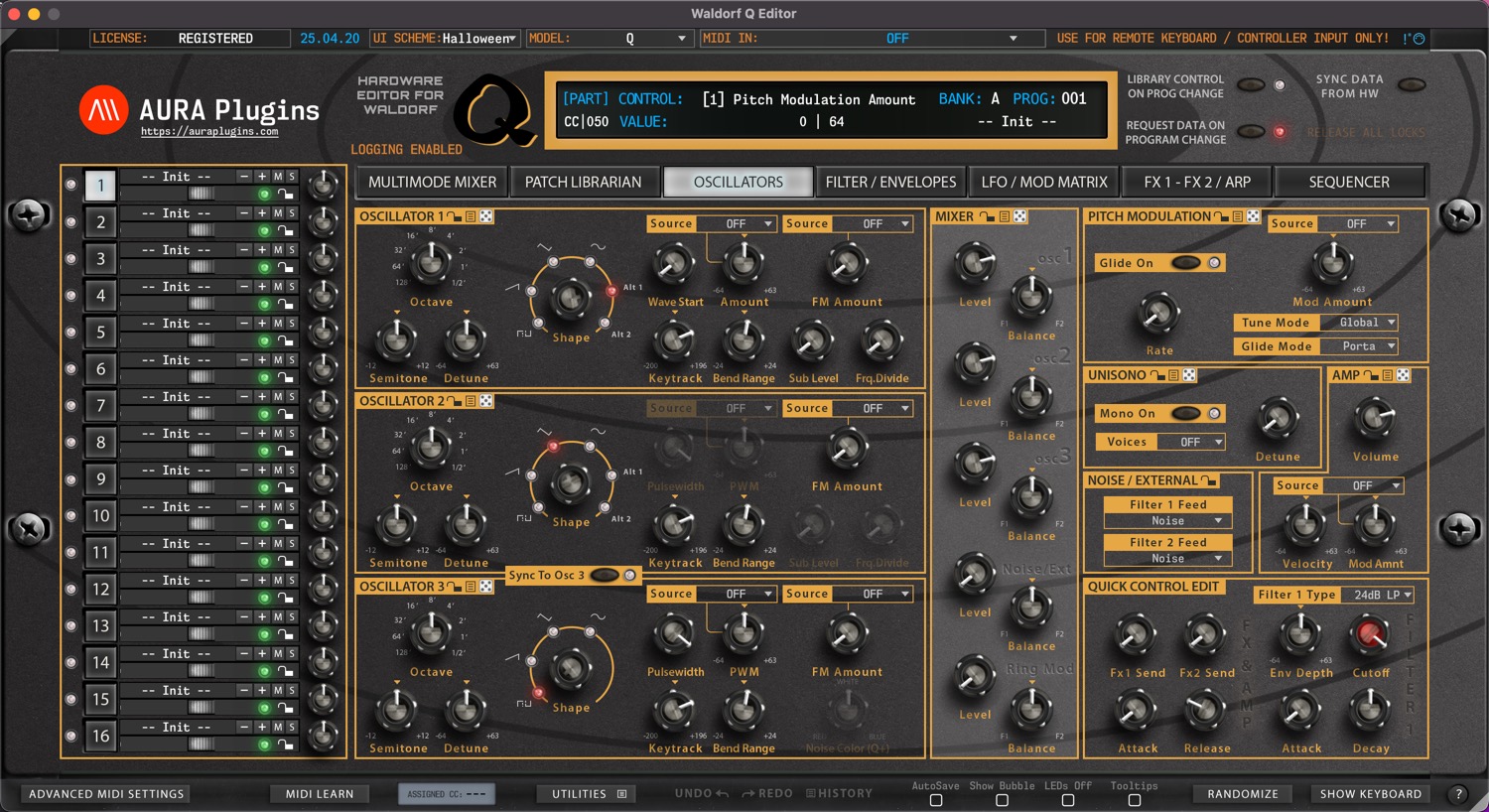Select part 7 number button
This screenshot has height=812, width=1489.
click(100, 406)
